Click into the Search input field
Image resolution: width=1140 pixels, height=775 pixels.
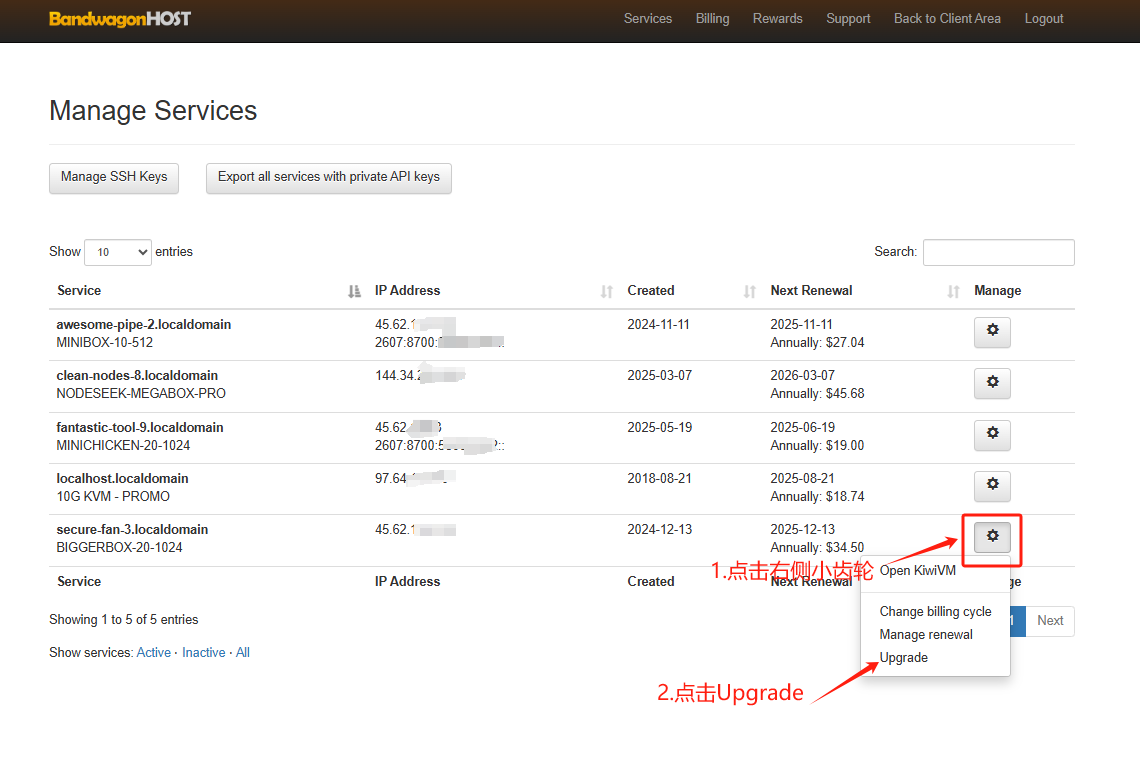[998, 252]
